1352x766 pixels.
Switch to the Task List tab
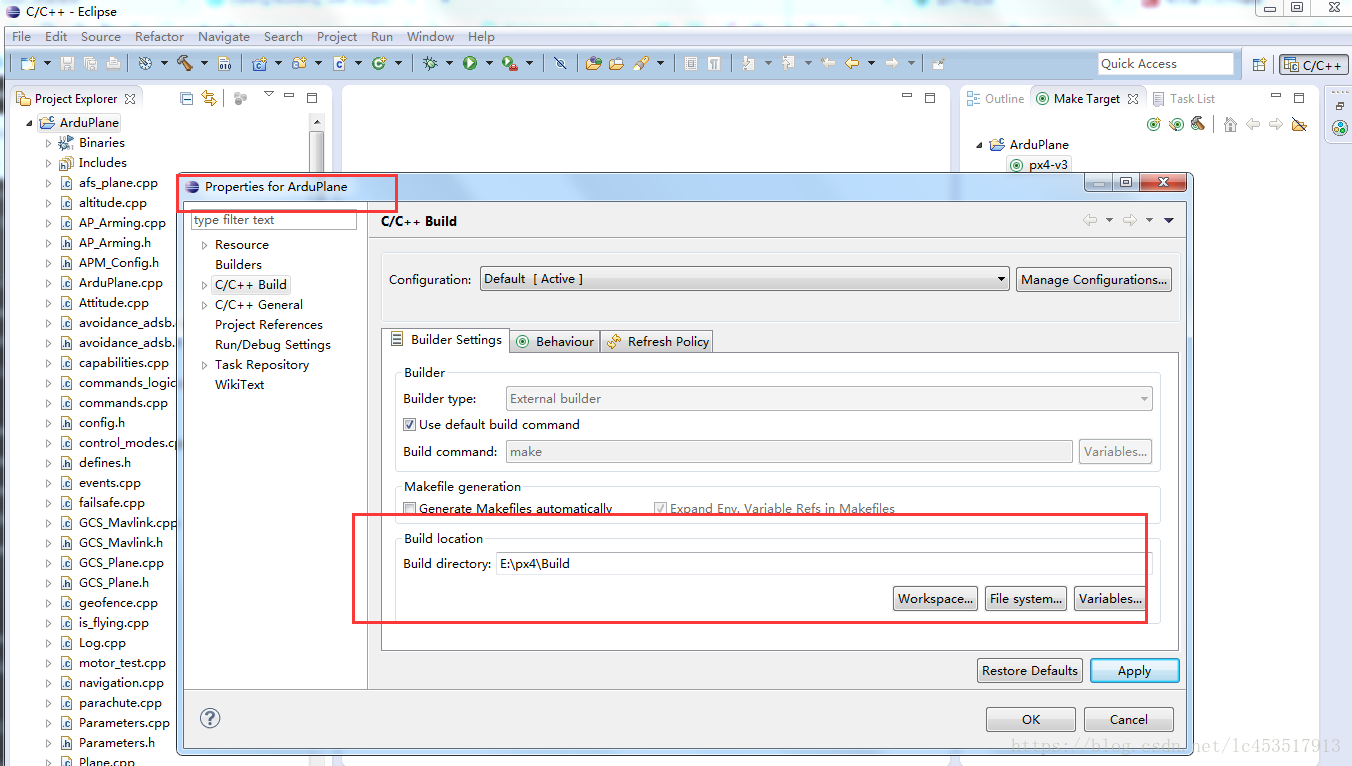click(1183, 98)
